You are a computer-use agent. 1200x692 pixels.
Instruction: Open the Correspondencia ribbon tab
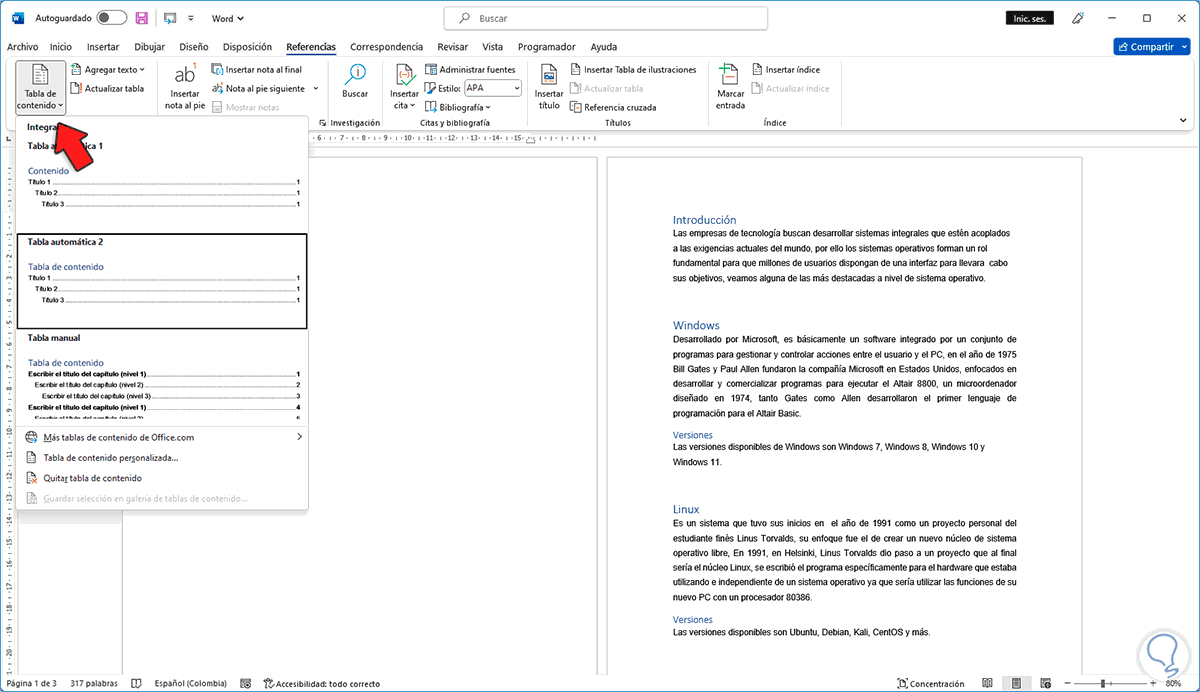(x=386, y=46)
